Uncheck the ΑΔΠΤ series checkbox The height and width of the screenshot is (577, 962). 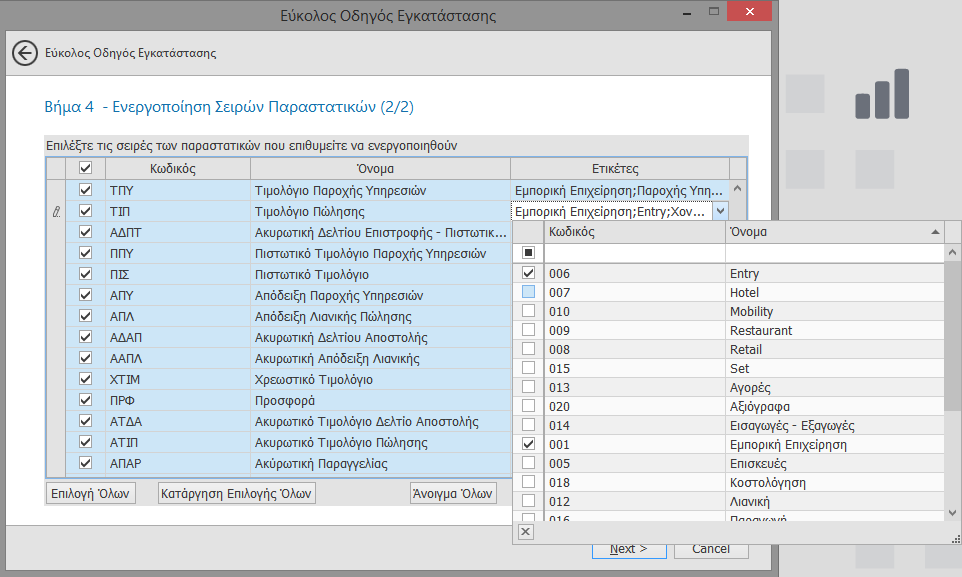point(85,232)
